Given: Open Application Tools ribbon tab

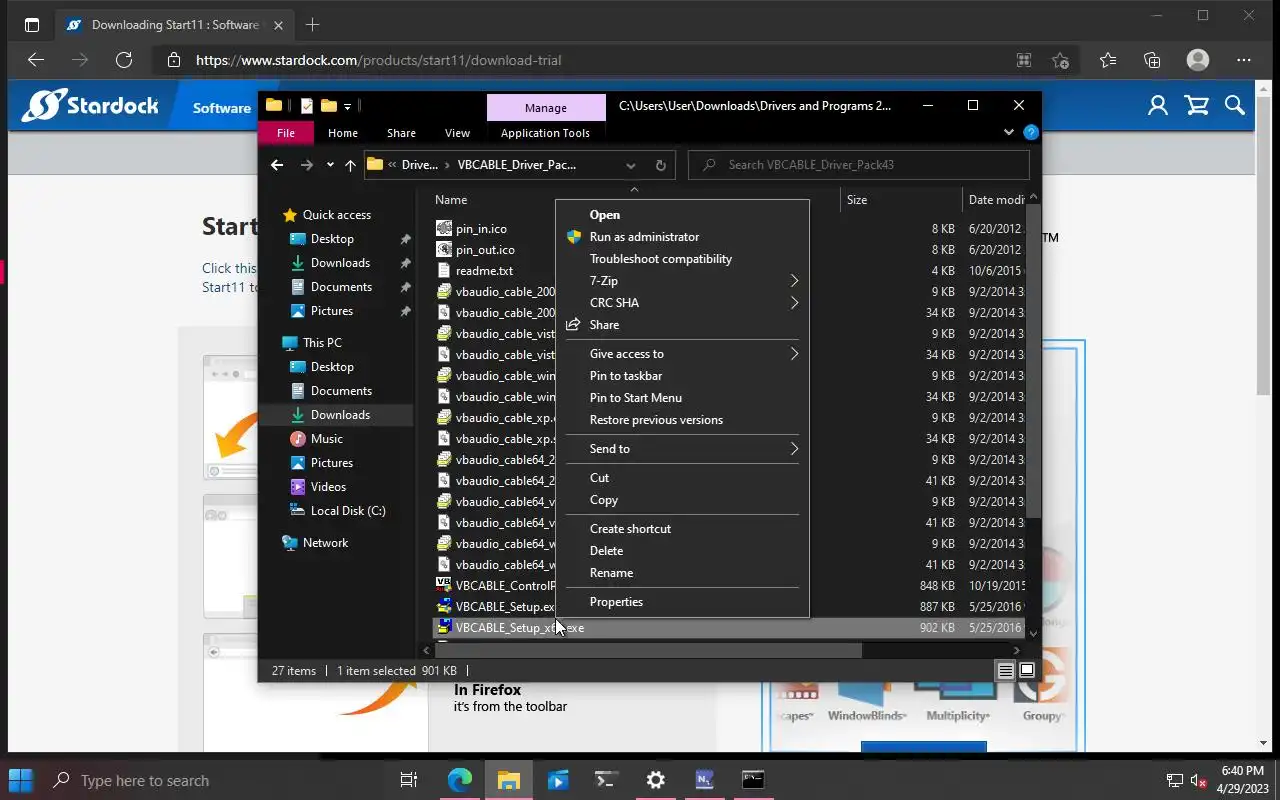Looking at the screenshot, I should coord(545,133).
